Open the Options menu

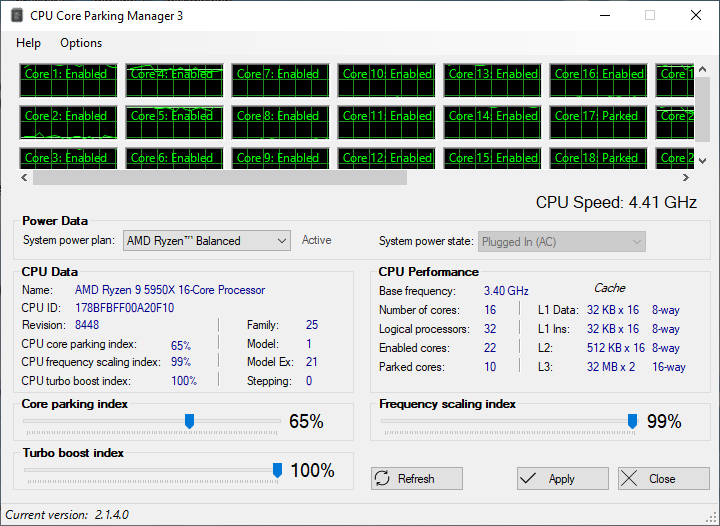81,43
